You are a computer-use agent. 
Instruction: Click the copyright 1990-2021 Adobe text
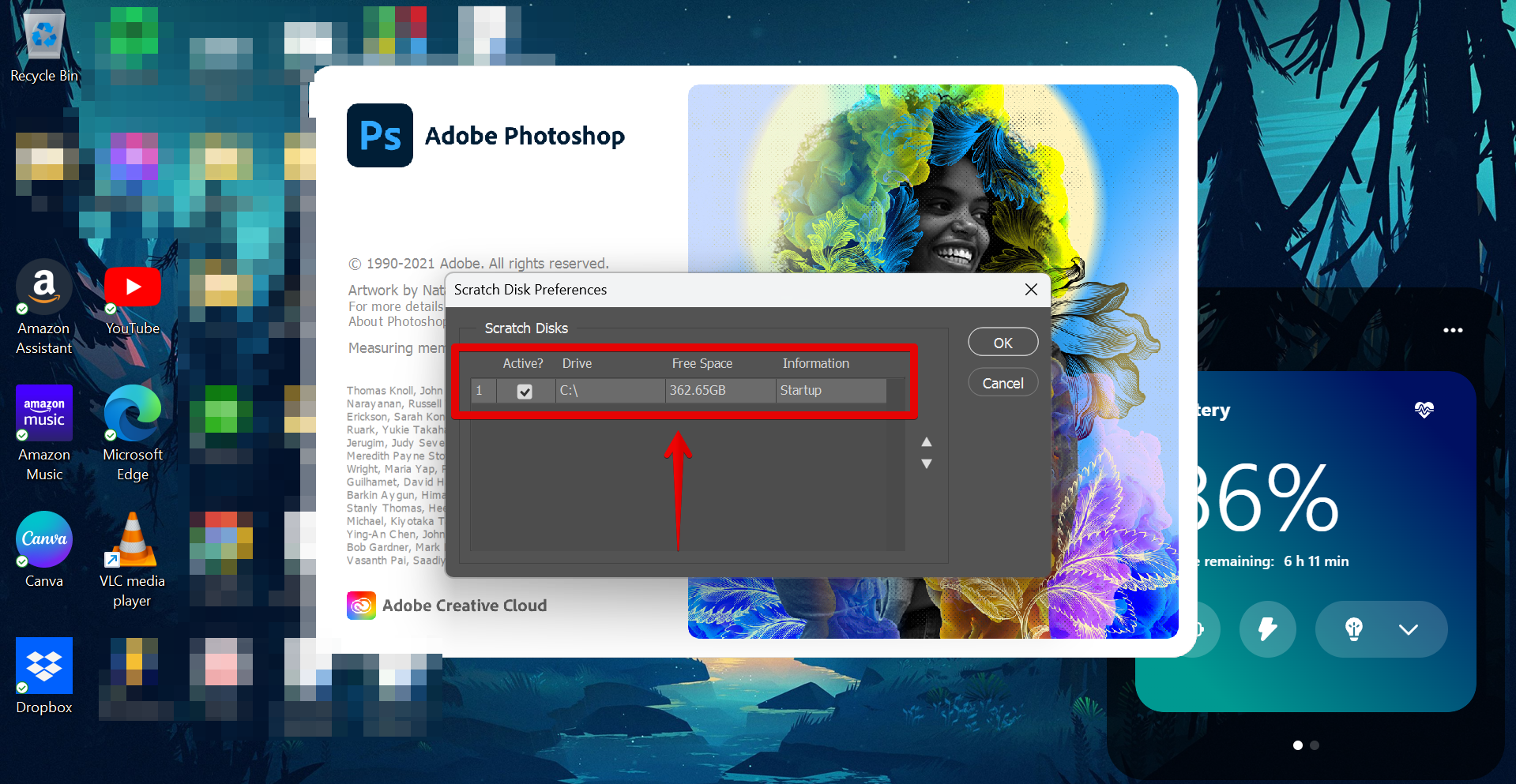[x=479, y=264]
